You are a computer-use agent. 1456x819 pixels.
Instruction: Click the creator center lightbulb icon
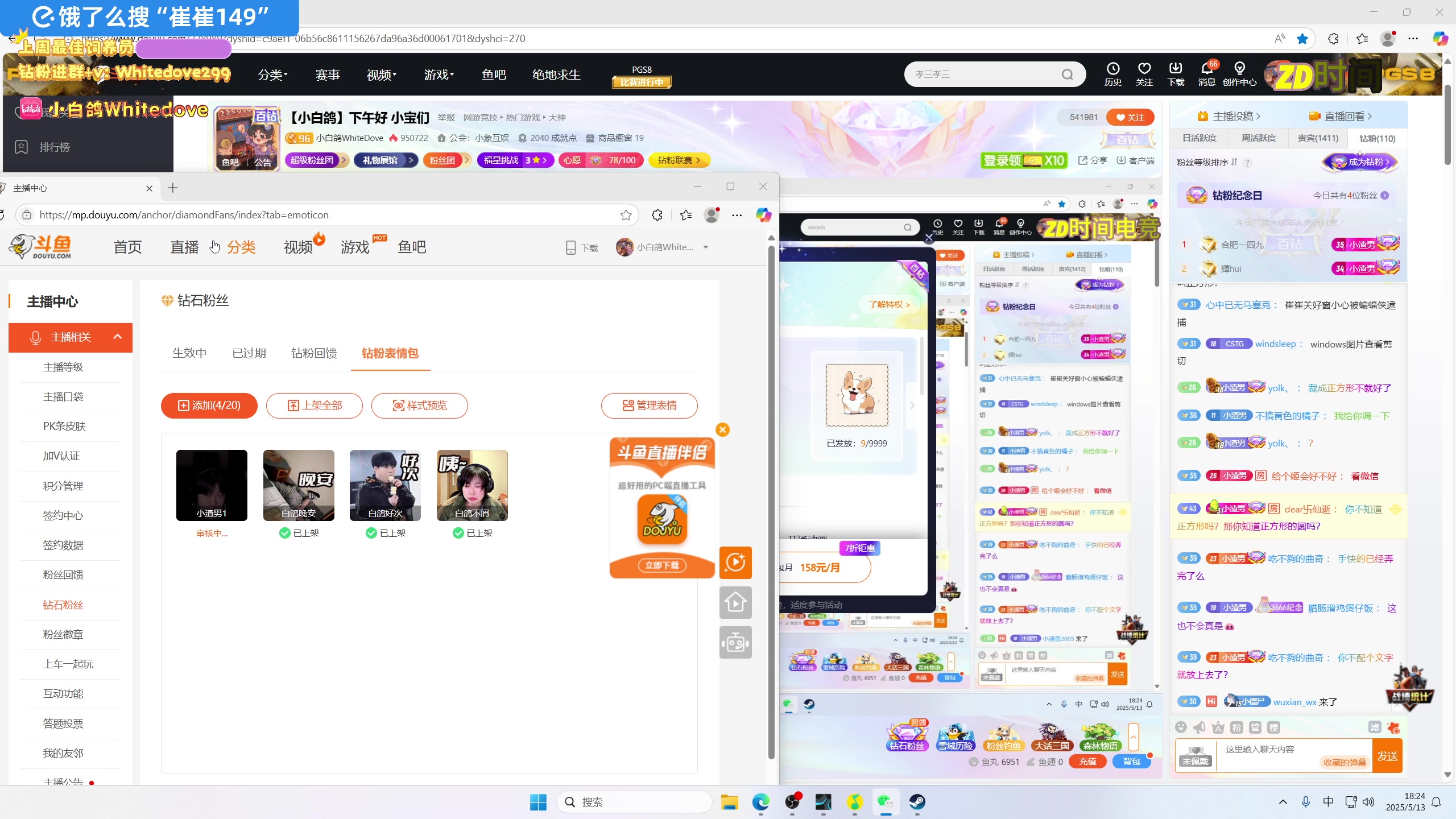pyautogui.click(x=1239, y=69)
